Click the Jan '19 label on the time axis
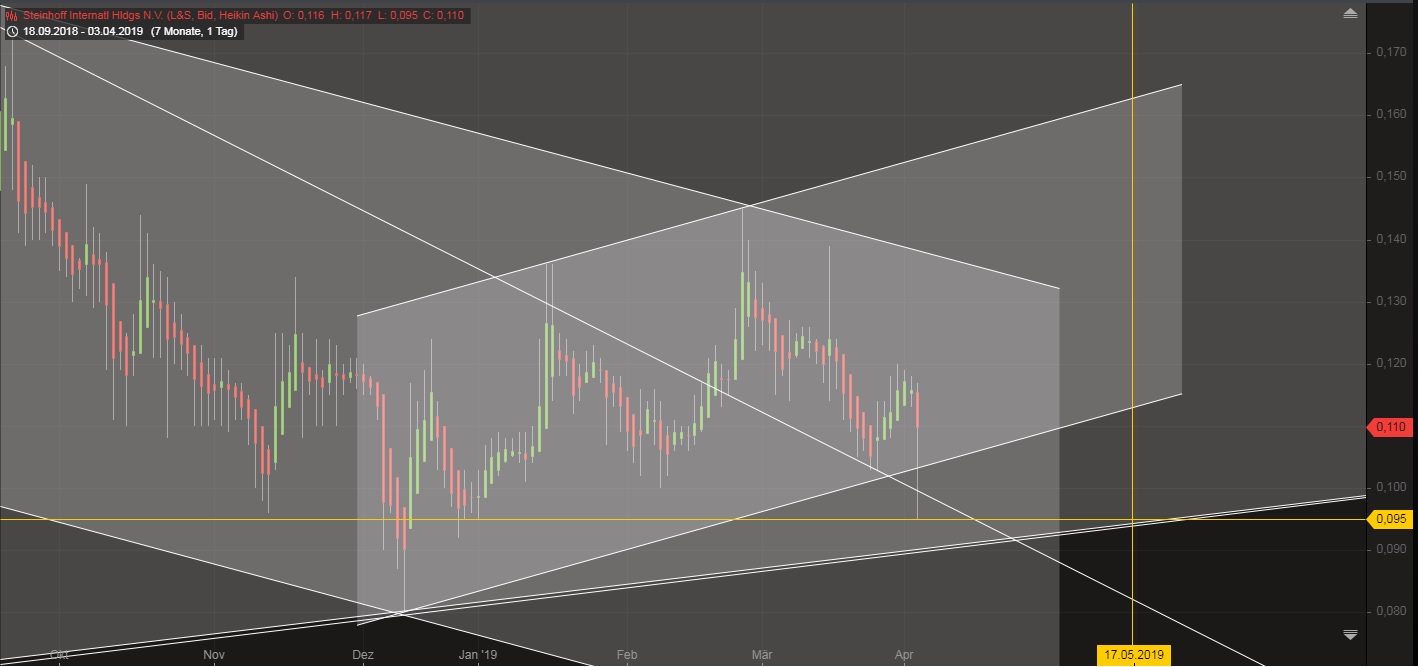Viewport: 1418px width, 667px height. (477, 655)
